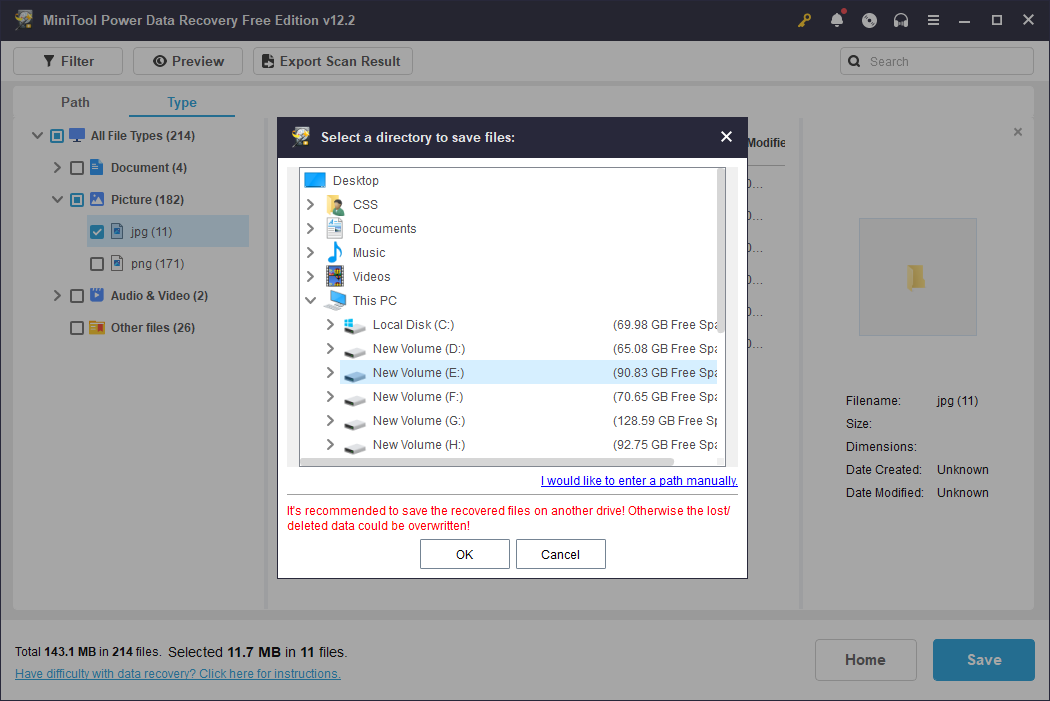Click the Music note icon
The height and width of the screenshot is (701, 1050).
tap(335, 252)
